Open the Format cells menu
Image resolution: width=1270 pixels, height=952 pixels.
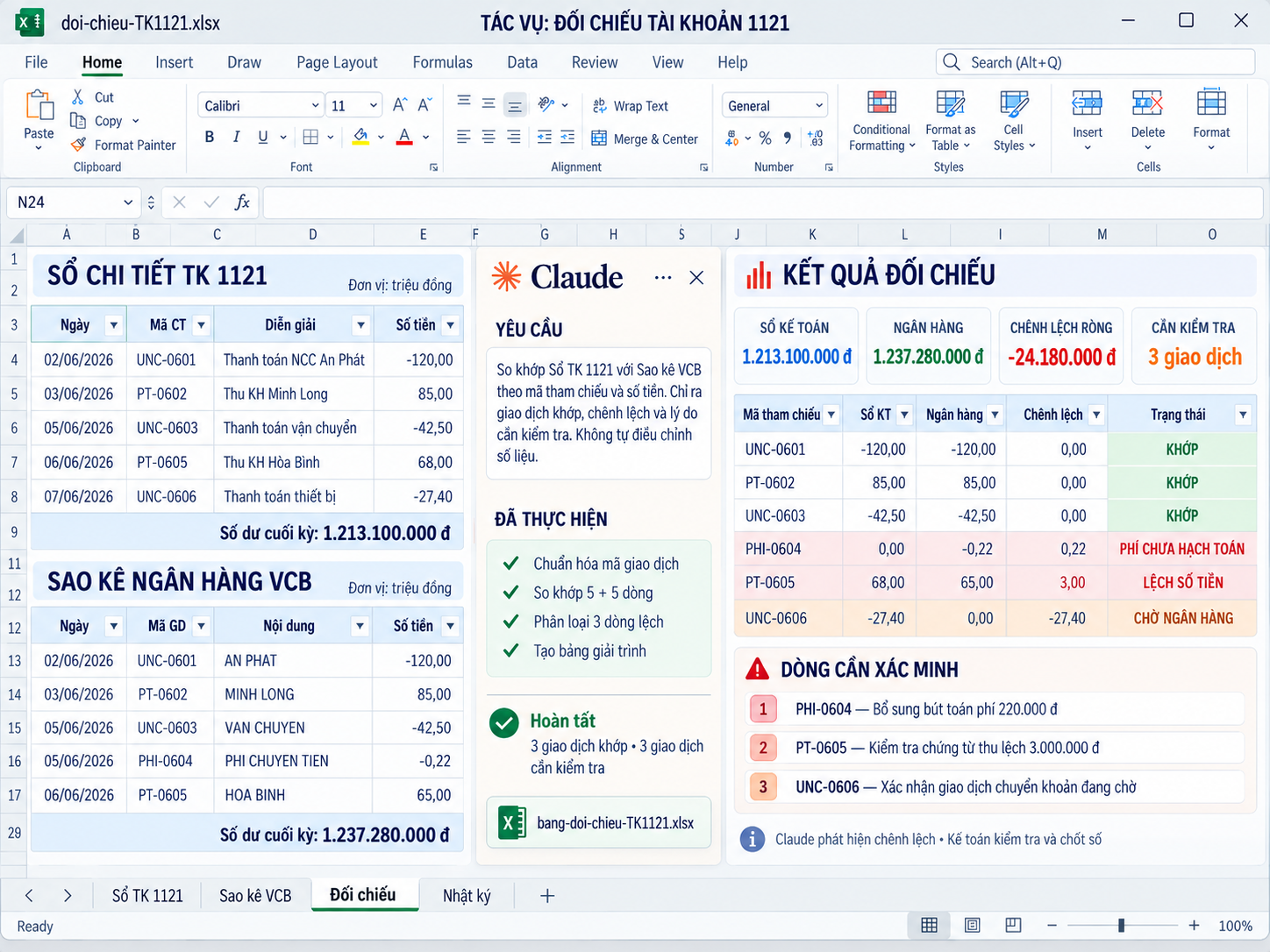1211,119
